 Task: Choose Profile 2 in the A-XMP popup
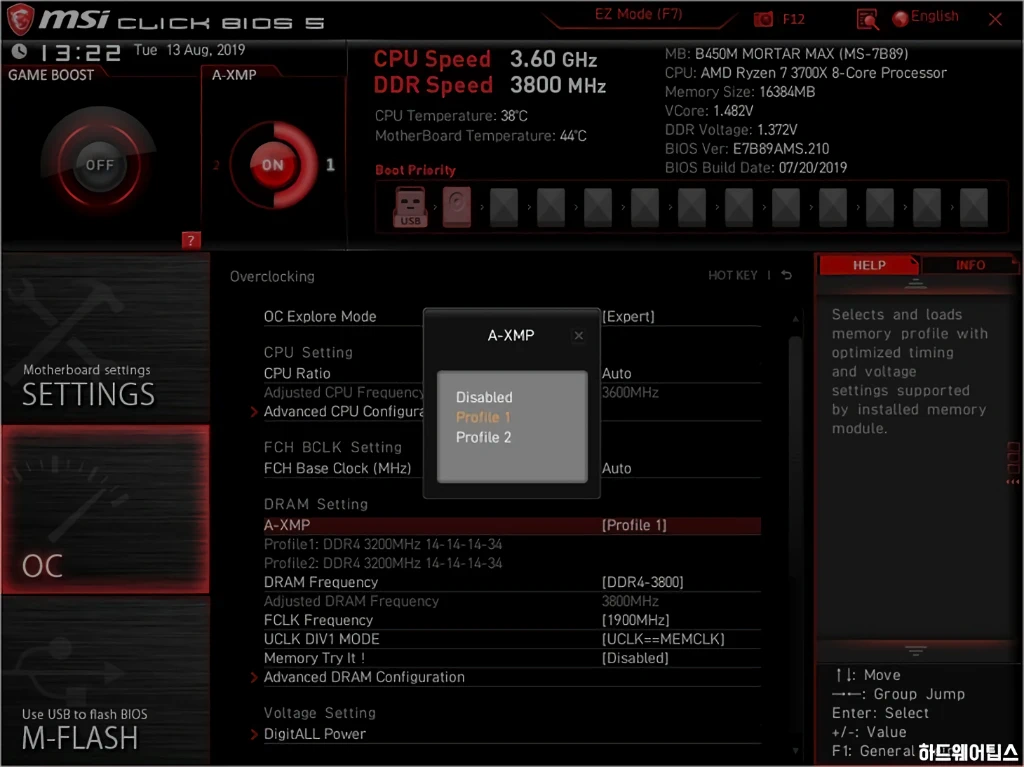point(483,438)
